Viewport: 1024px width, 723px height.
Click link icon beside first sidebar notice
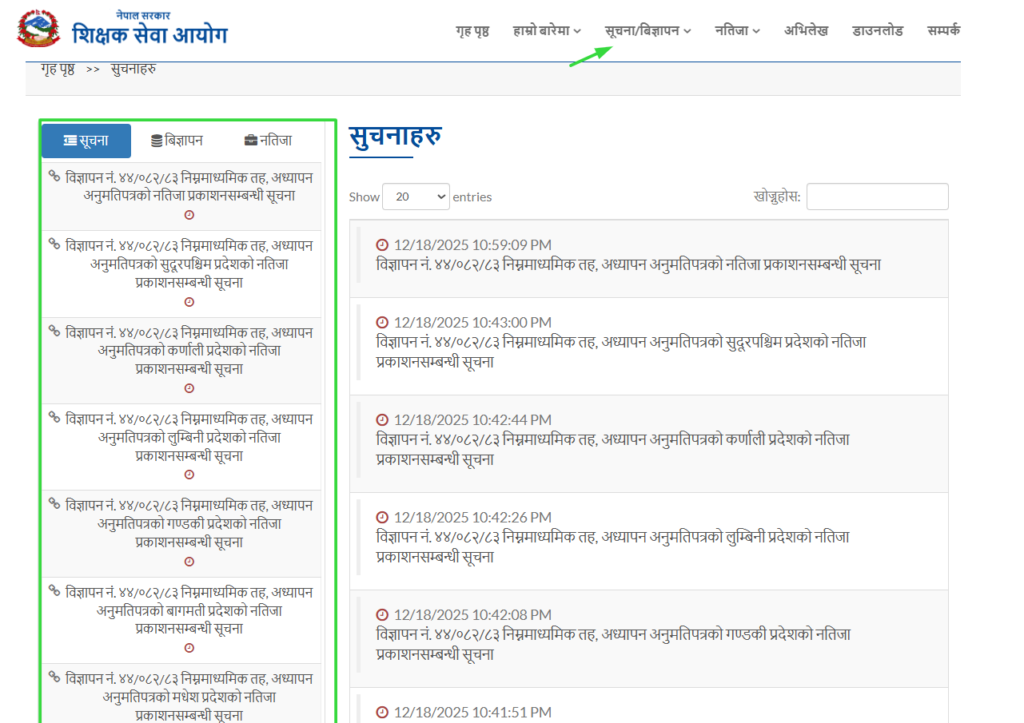click(55, 177)
